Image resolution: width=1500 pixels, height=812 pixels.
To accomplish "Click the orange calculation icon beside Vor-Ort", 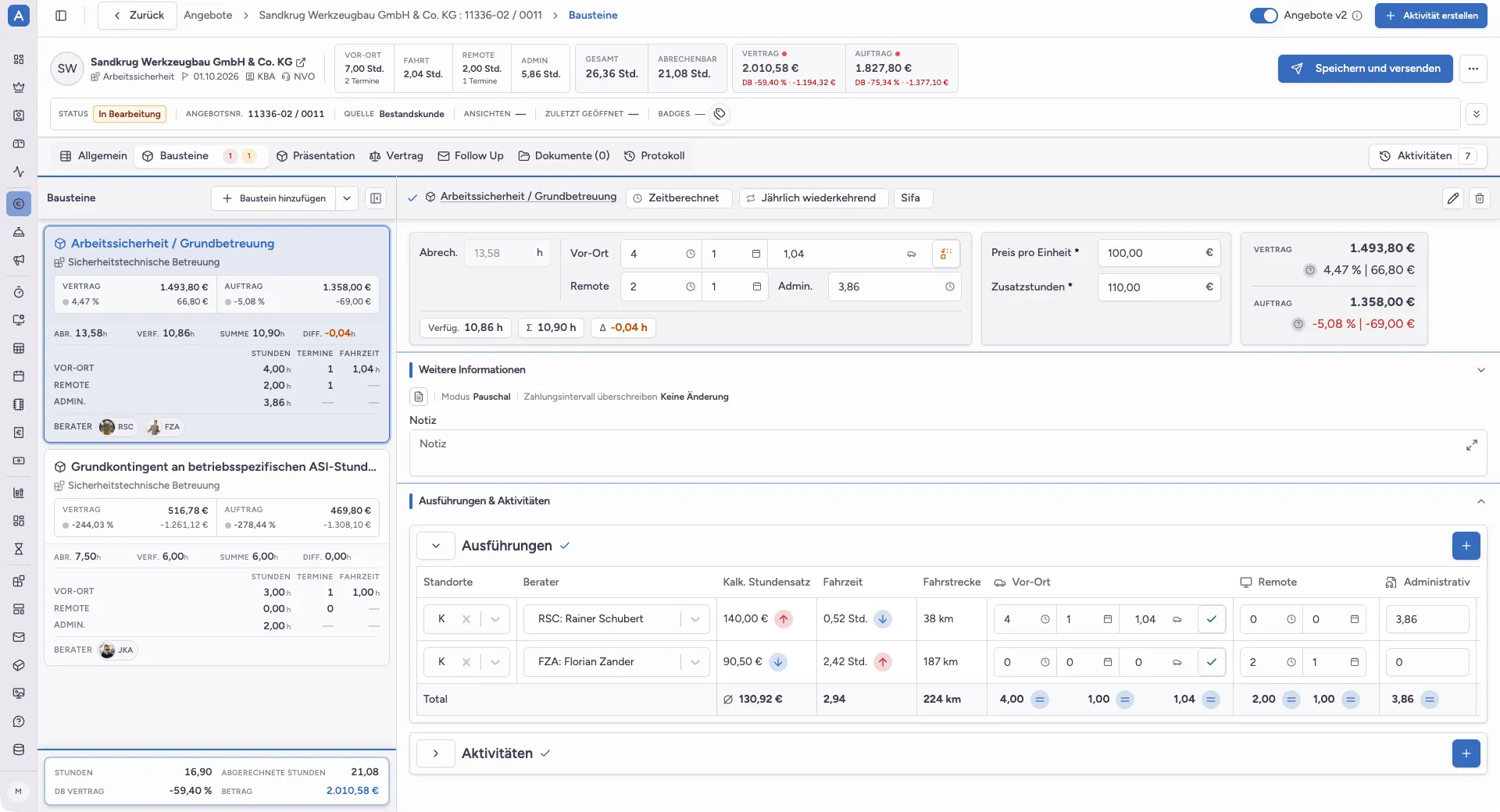I will coord(945,254).
